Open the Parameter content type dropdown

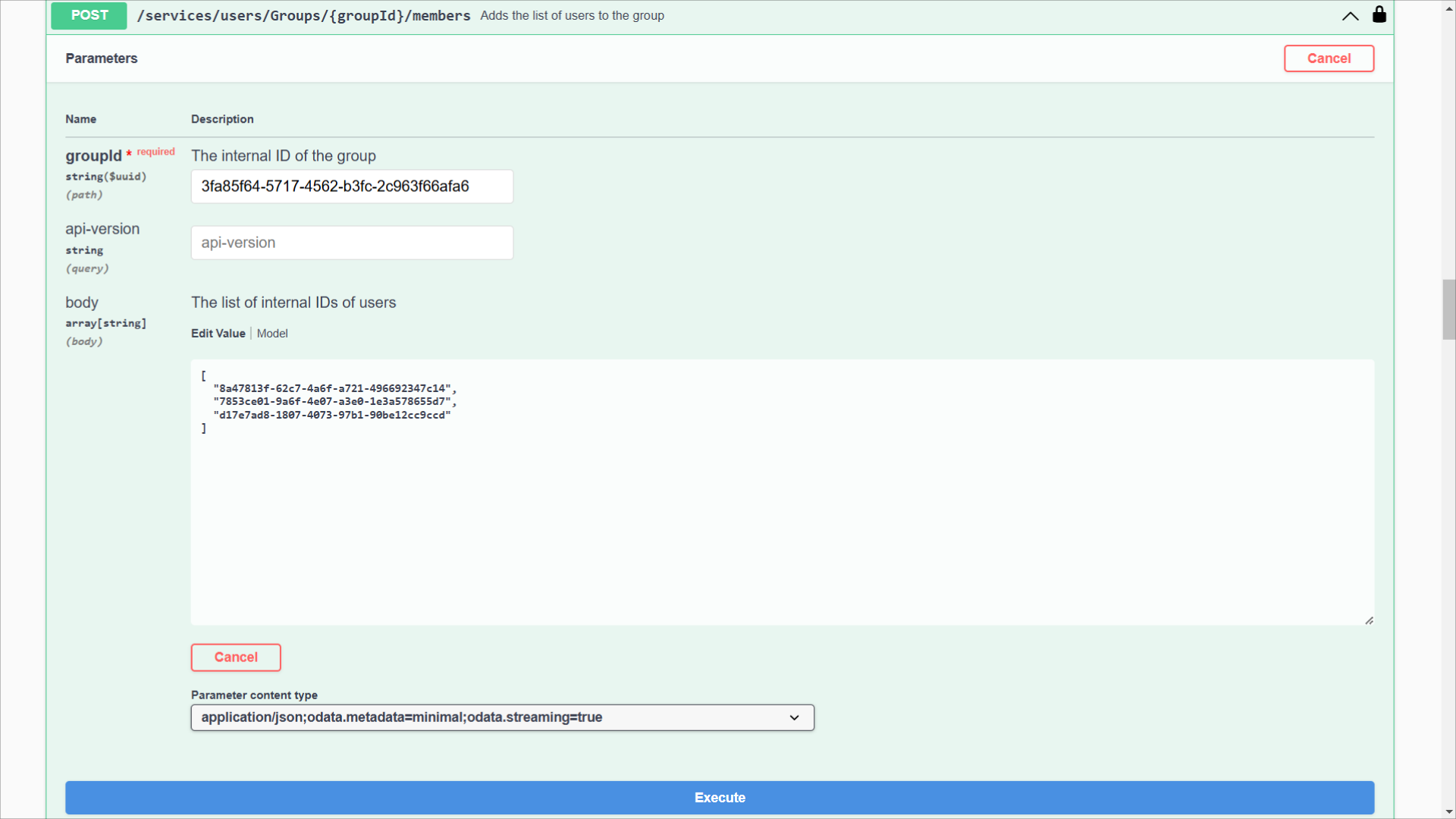click(x=502, y=717)
